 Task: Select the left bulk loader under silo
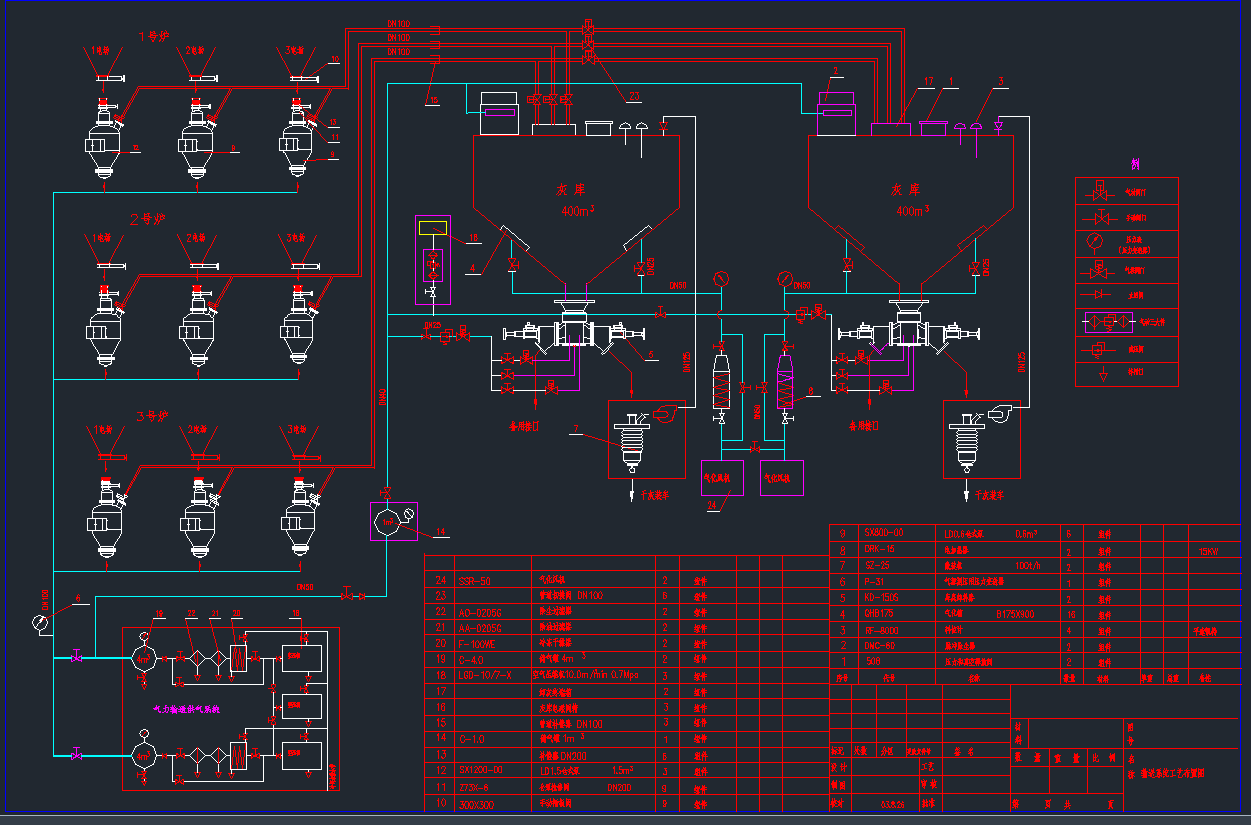(x=630, y=440)
